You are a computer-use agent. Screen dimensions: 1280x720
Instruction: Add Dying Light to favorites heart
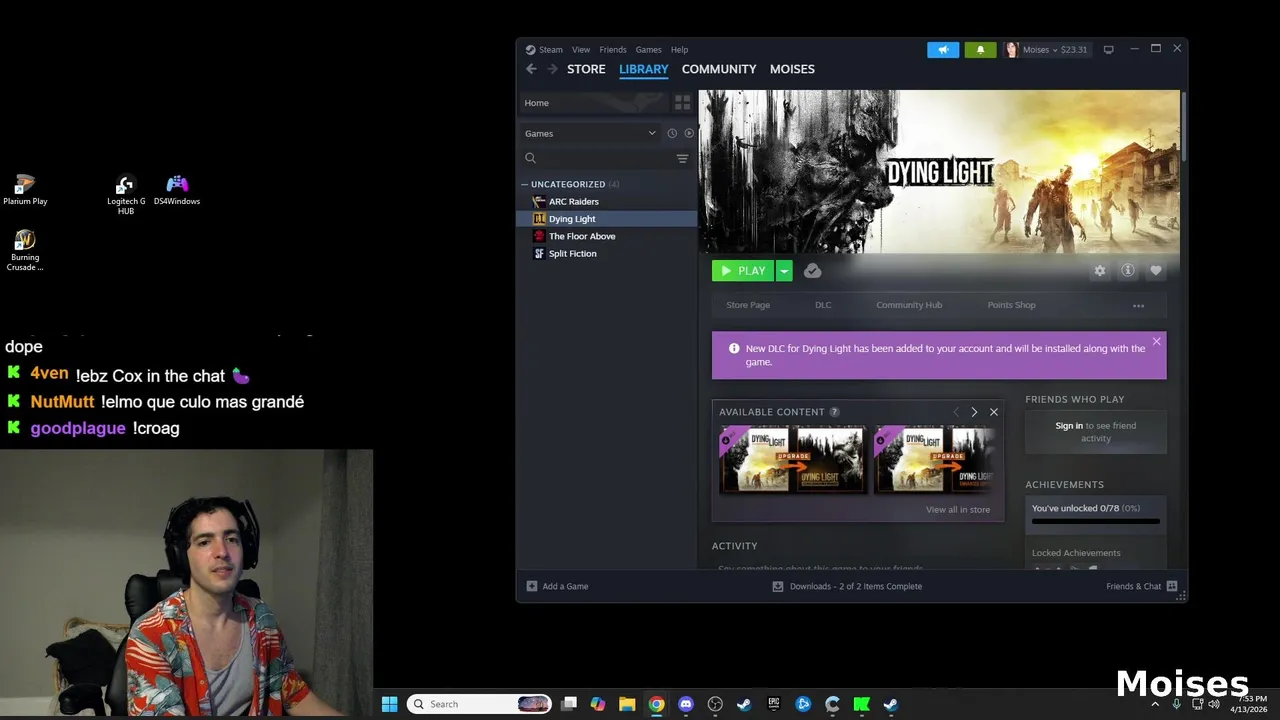tap(1156, 271)
